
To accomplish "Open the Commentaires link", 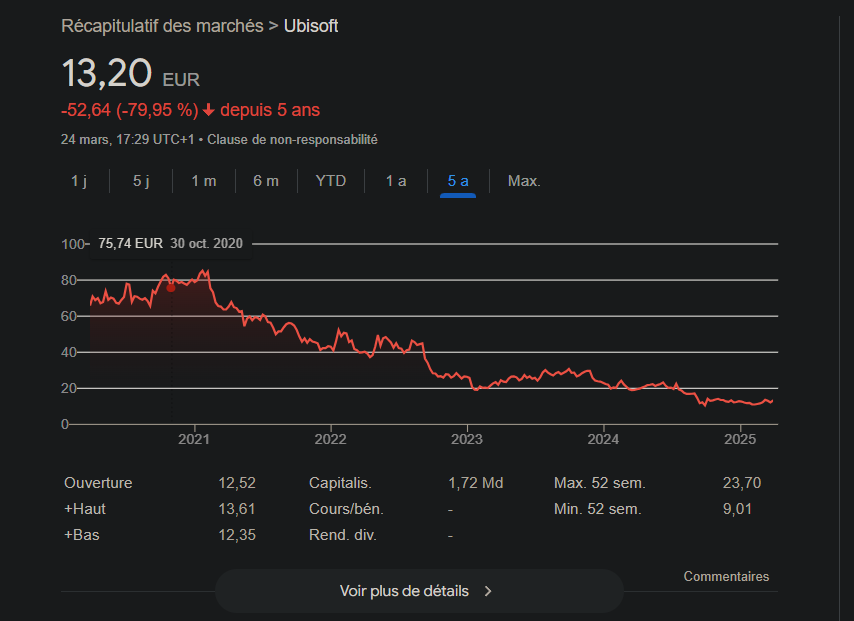I will point(726,576).
